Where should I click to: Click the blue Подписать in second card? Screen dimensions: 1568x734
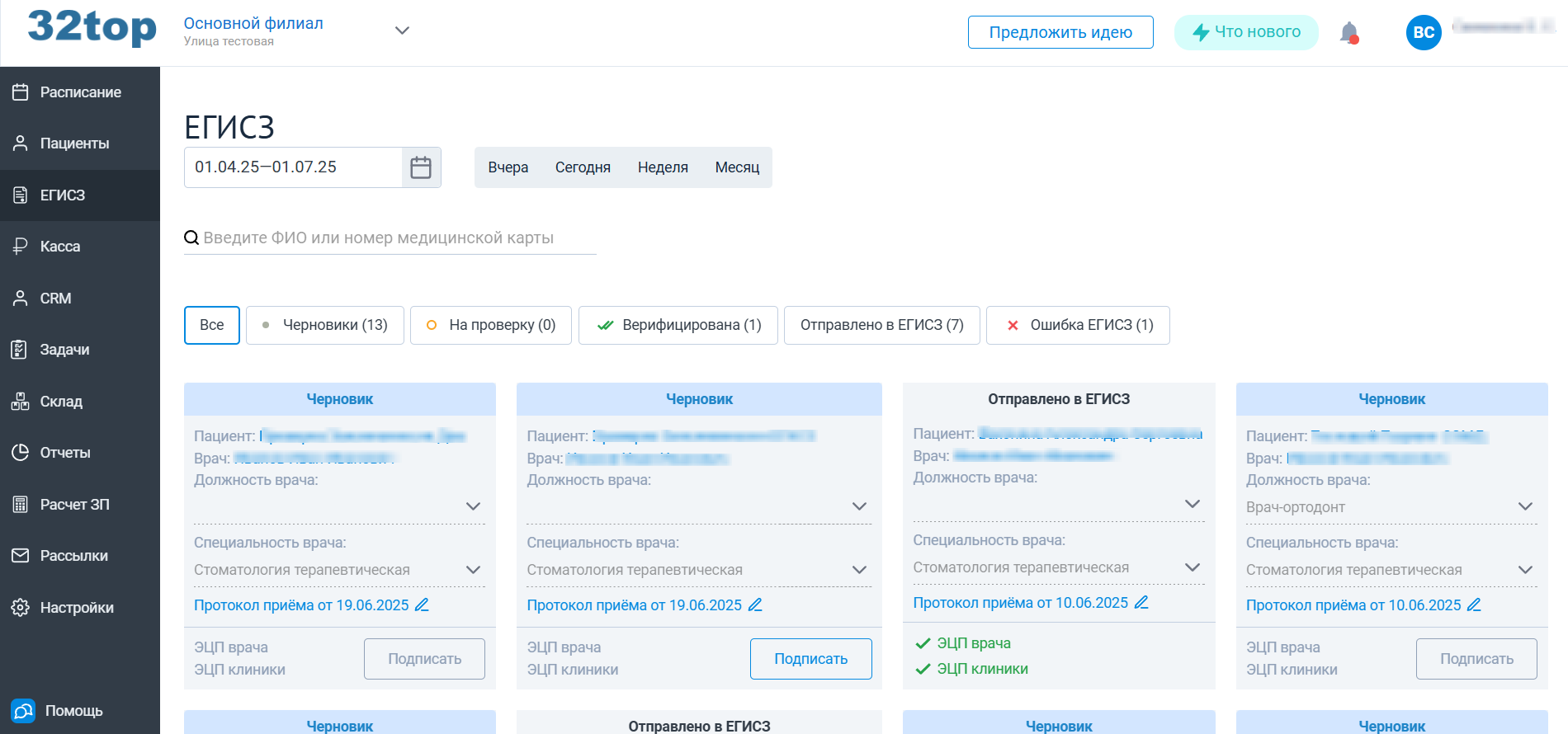point(810,659)
